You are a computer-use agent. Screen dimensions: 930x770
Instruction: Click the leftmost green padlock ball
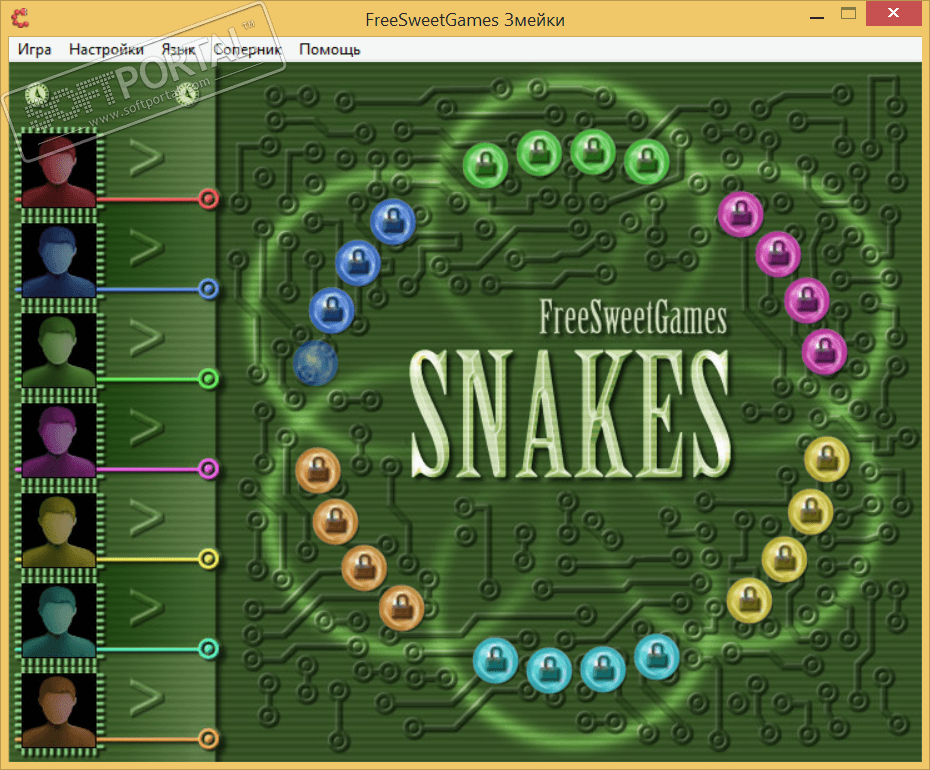[x=485, y=166]
